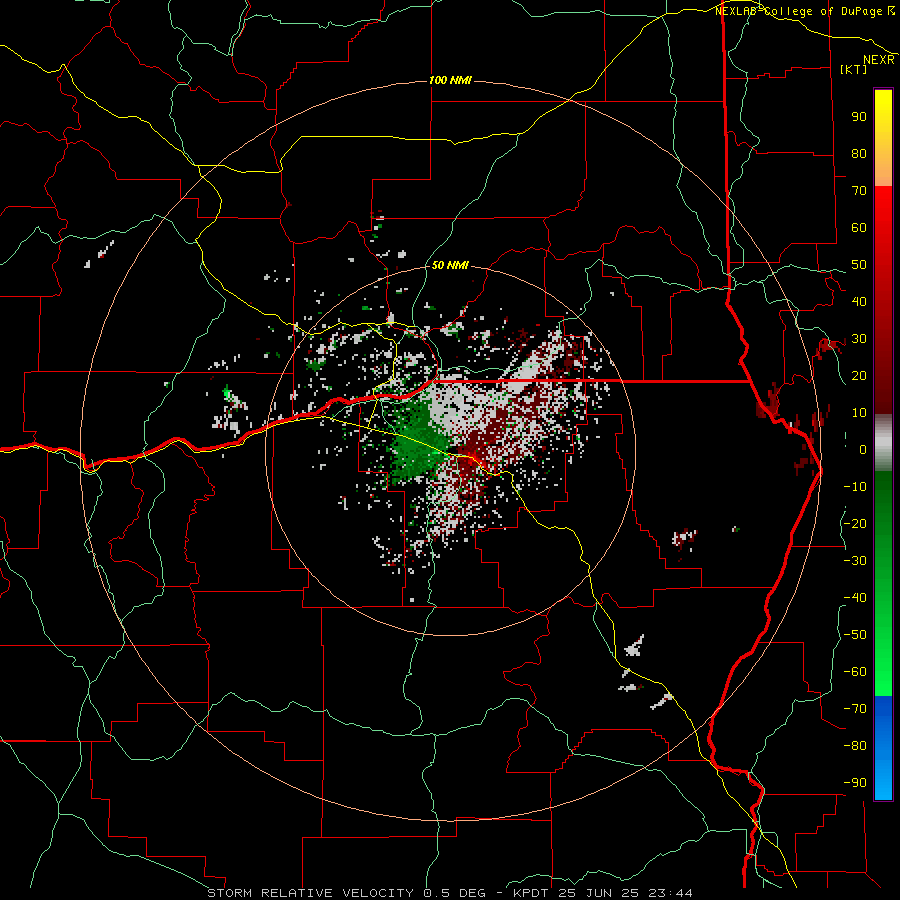Click the 70 value on the velocity scale
The image size is (900, 900).
pyautogui.click(x=859, y=191)
